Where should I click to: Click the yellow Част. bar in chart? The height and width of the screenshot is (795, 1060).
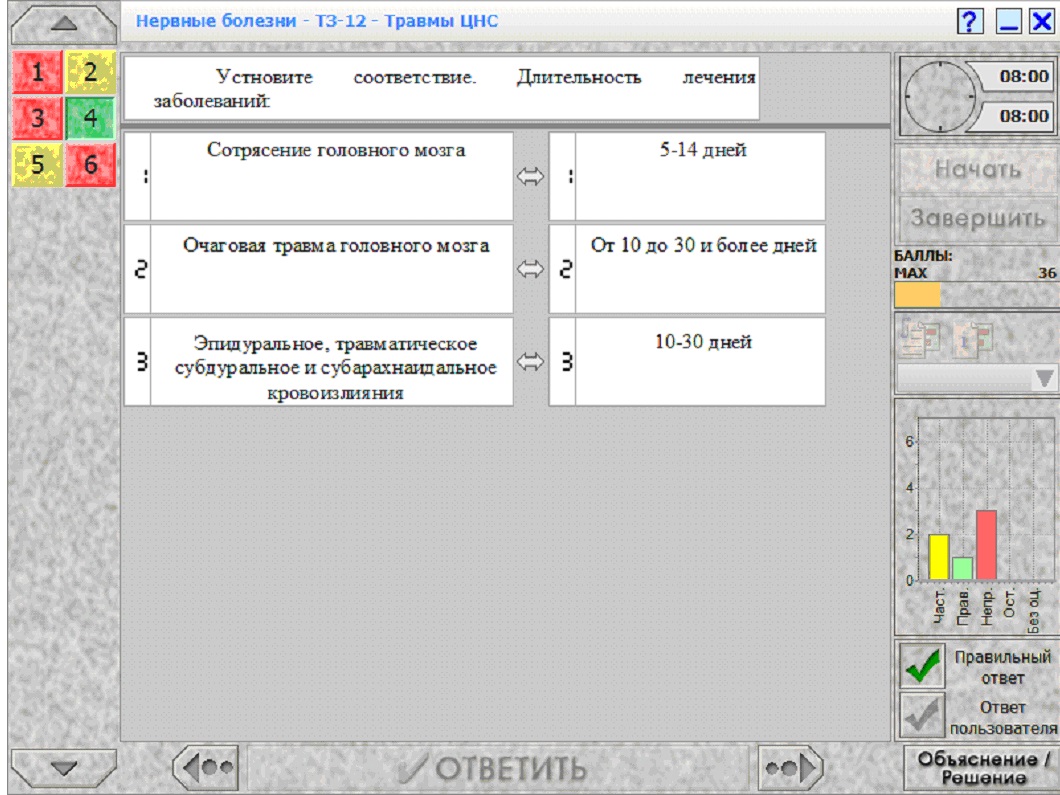point(938,557)
